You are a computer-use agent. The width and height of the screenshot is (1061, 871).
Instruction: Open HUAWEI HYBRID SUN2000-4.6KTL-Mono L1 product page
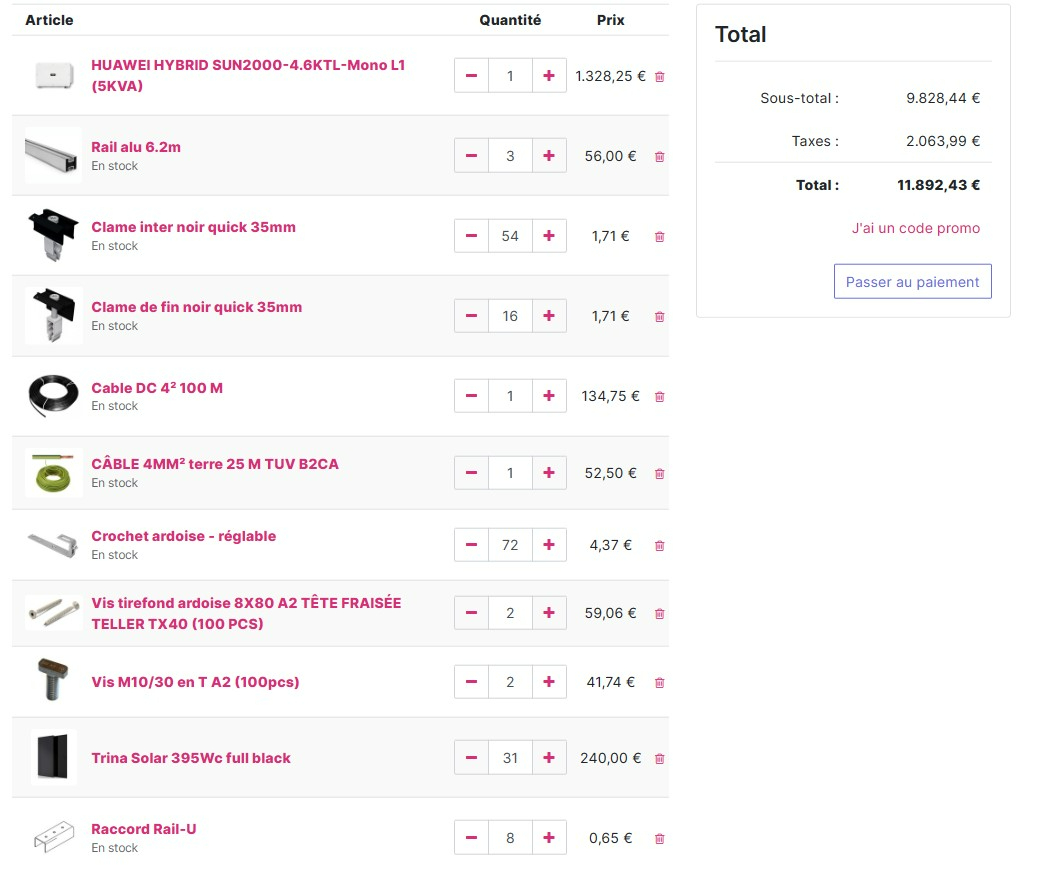(248, 76)
